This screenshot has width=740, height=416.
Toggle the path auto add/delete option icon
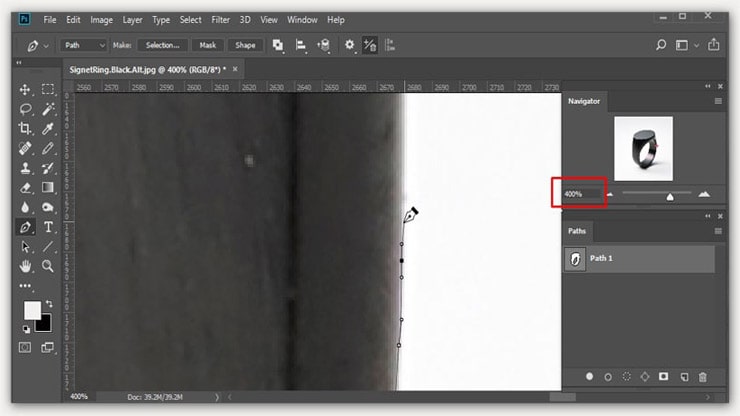coord(370,45)
